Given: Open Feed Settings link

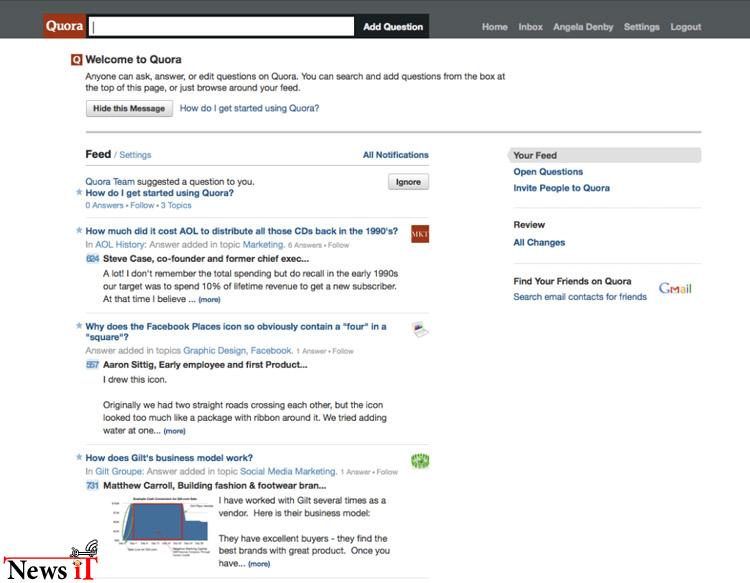Looking at the screenshot, I should coord(135,155).
